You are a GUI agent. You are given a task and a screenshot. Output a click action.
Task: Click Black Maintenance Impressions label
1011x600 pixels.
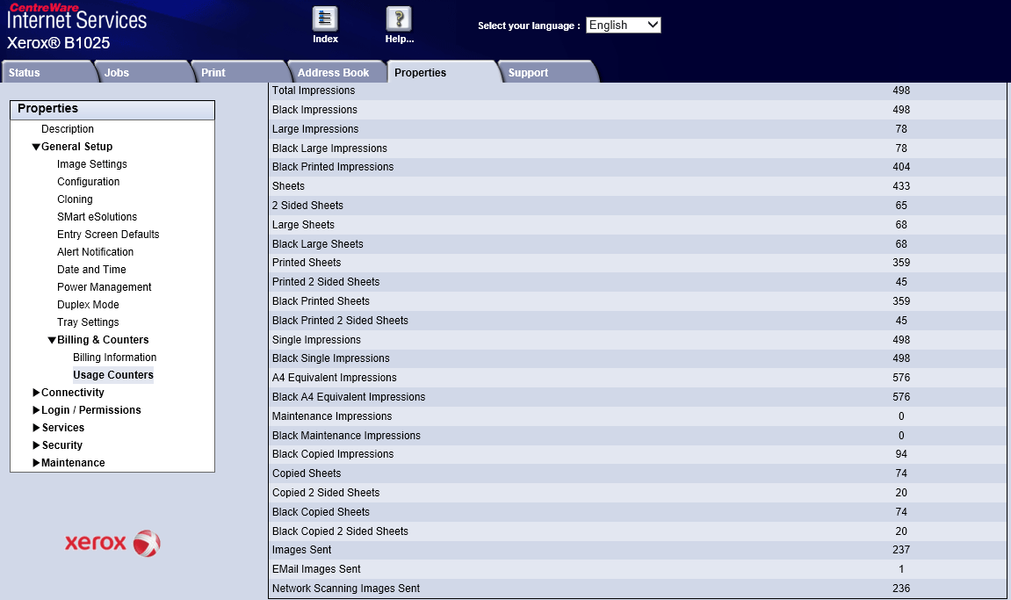point(346,436)
